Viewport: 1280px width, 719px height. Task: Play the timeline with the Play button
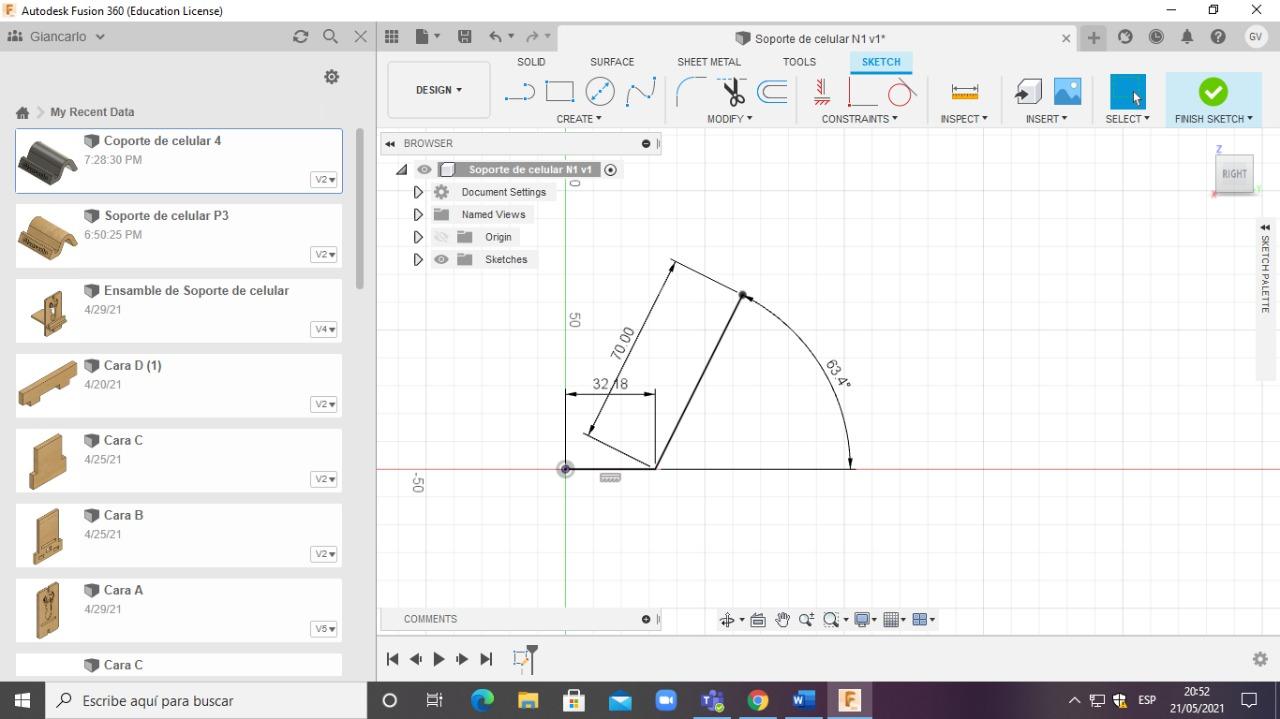[438, 659]
